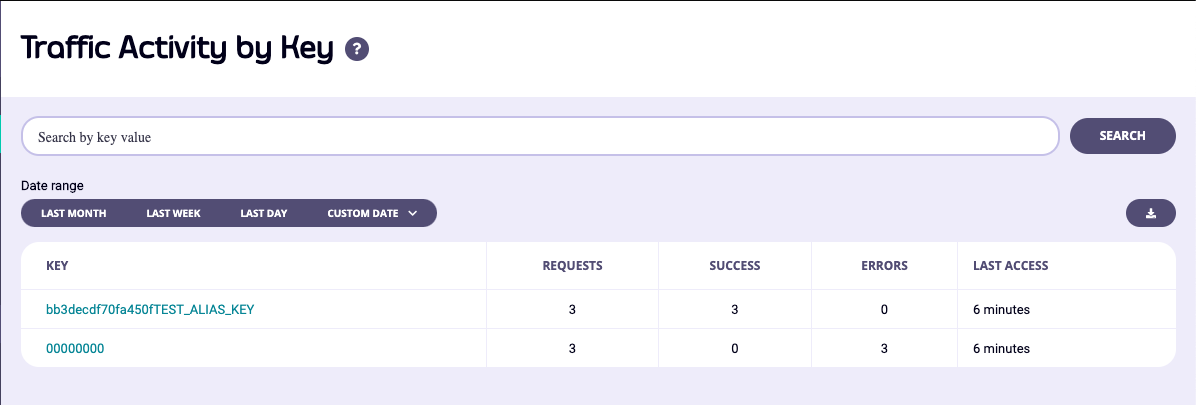Click last access time for bb3decdf70fa450fTEST_ALIAS_KEY

(1001, 310)
